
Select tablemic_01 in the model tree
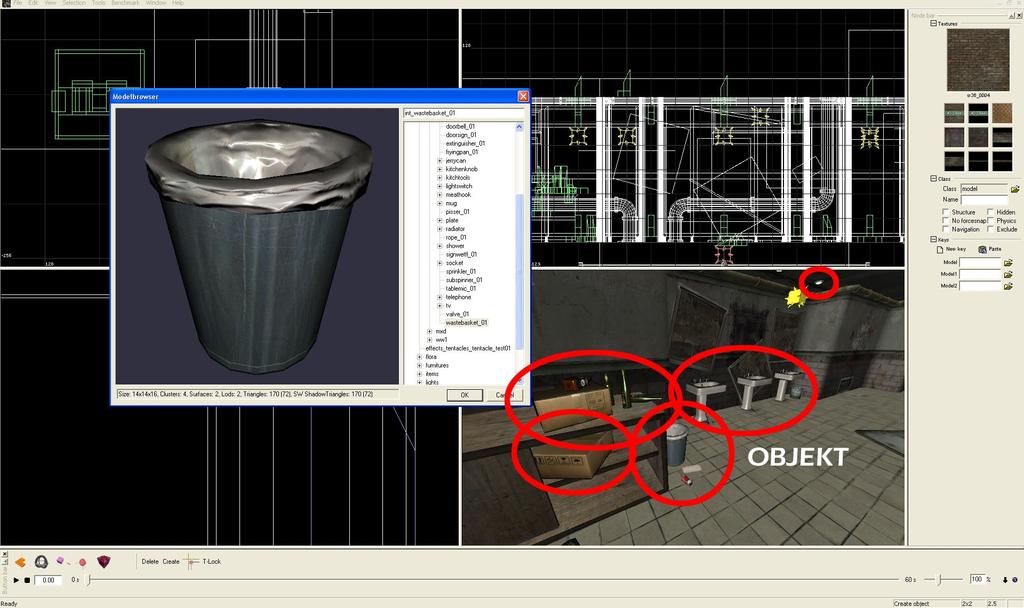pyautogui.click(x=461, y=289)
